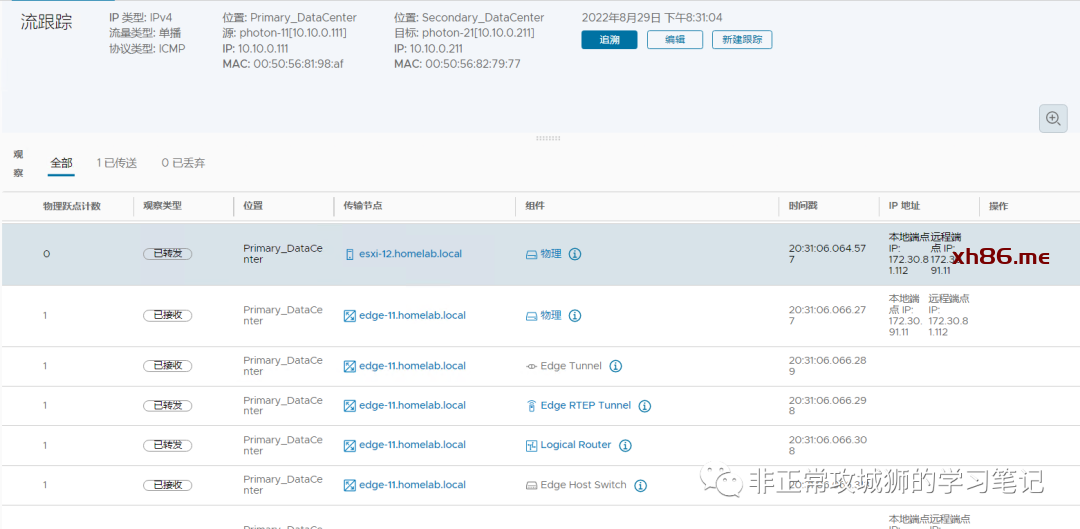Click info icon next to Edge Tunnel
This screenshot has width=1080, height=529.
(616, 366)
